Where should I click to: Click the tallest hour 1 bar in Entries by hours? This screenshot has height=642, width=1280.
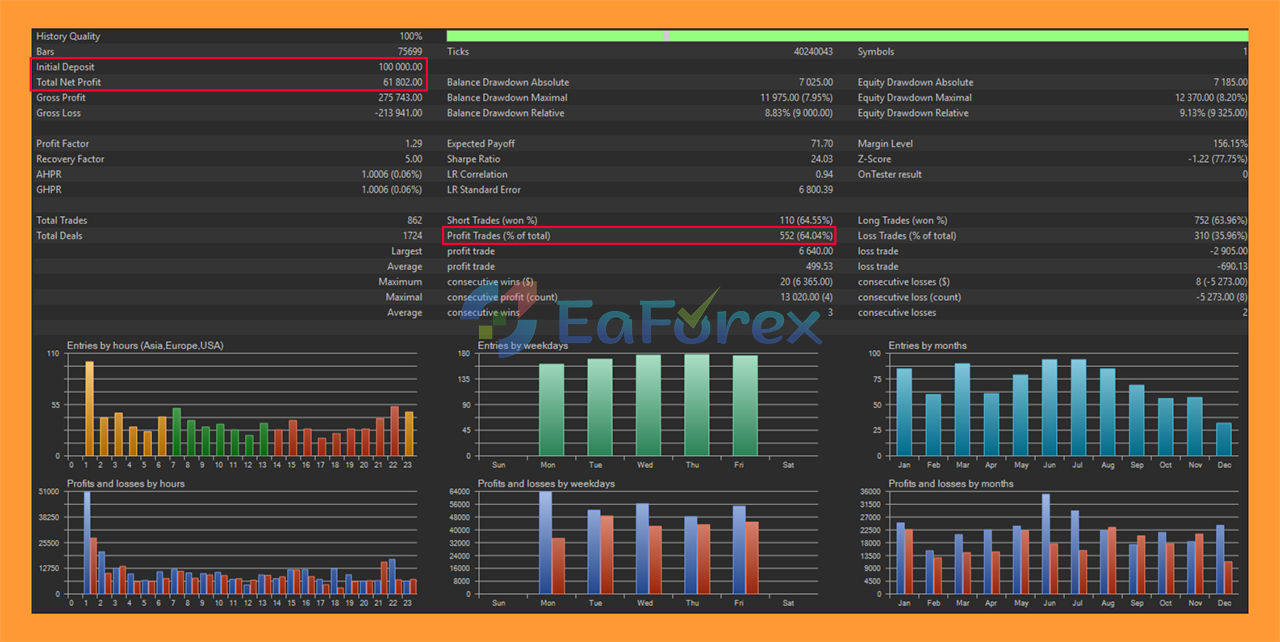coord(89,408)
